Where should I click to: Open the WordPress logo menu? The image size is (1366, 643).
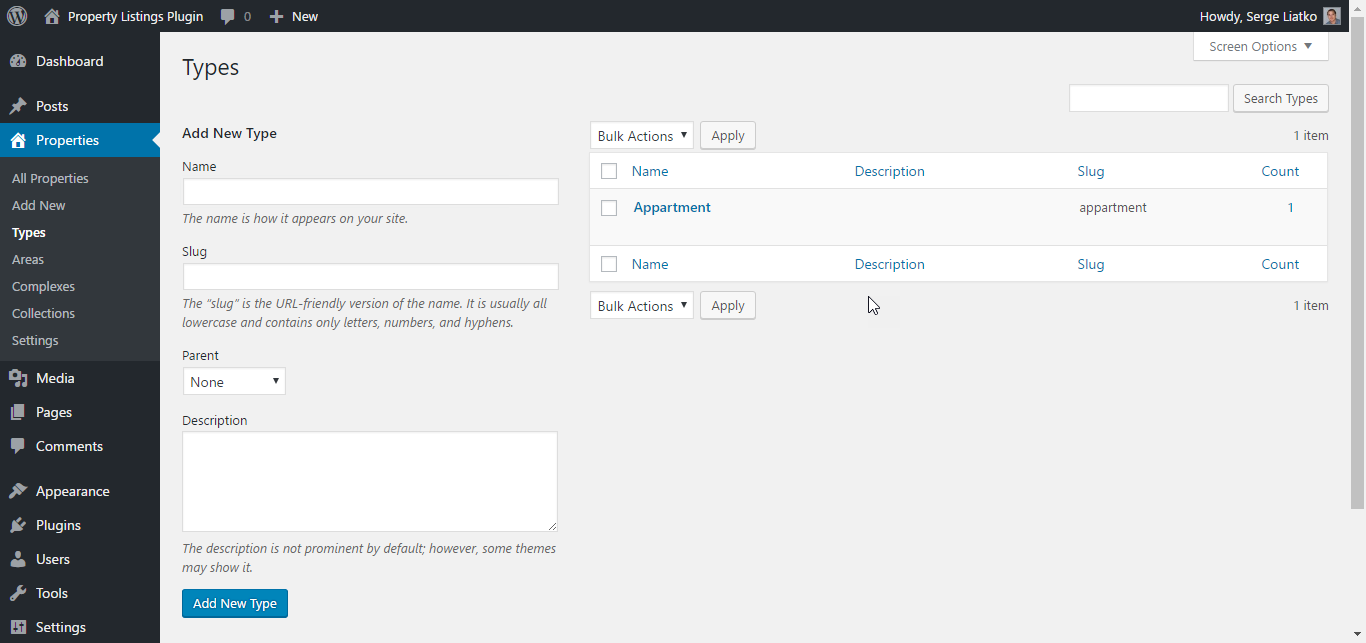(17, 16)
